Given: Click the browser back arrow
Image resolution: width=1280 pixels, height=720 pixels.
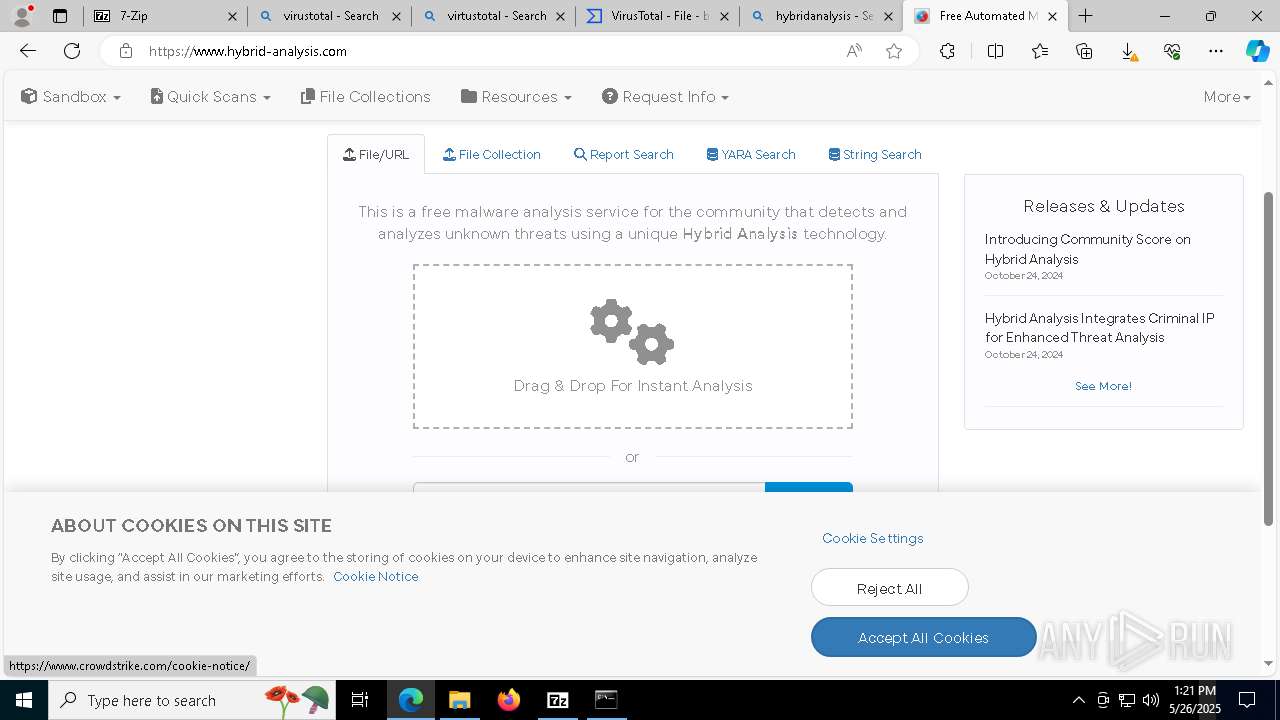Looking at the screenshot, I should coord(28,51).
